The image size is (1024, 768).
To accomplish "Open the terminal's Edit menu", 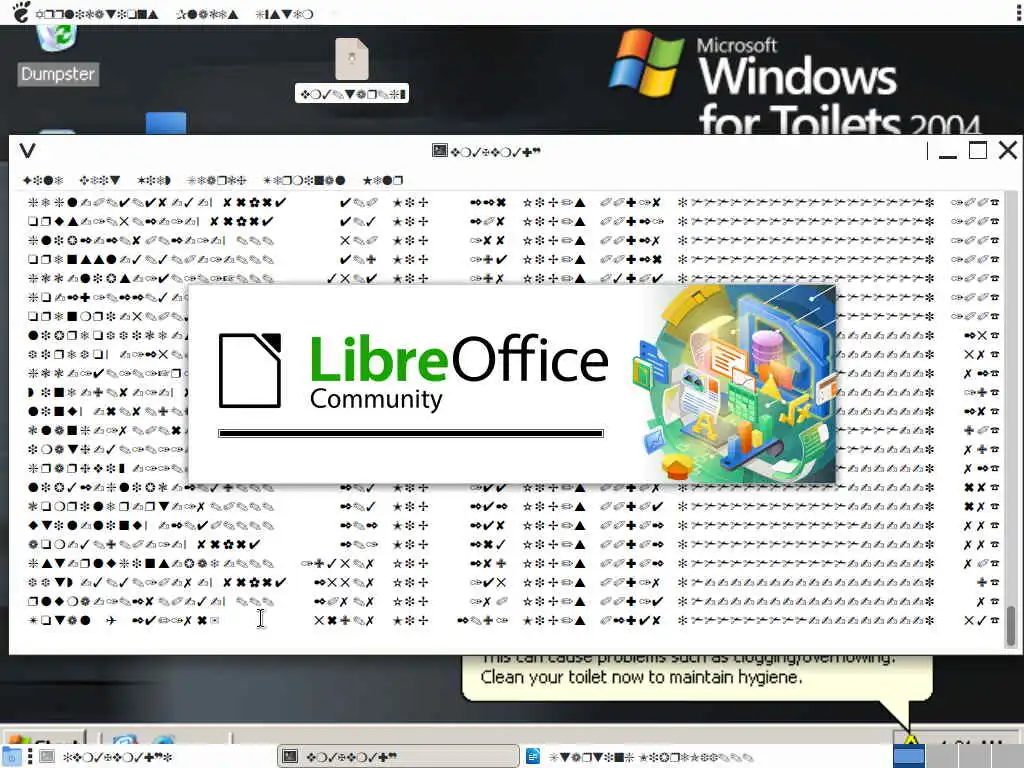I will click(x=99, y=180).
